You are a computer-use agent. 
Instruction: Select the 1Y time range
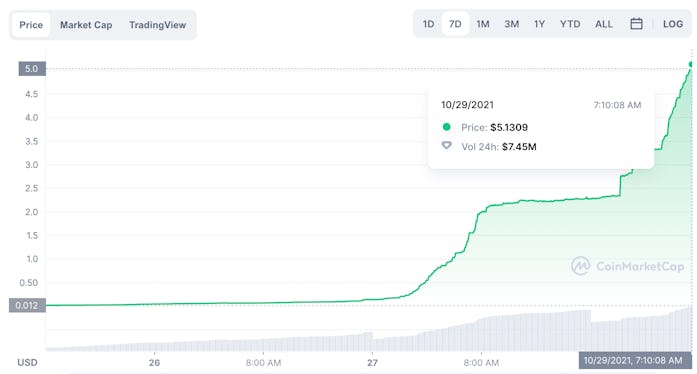539,24
